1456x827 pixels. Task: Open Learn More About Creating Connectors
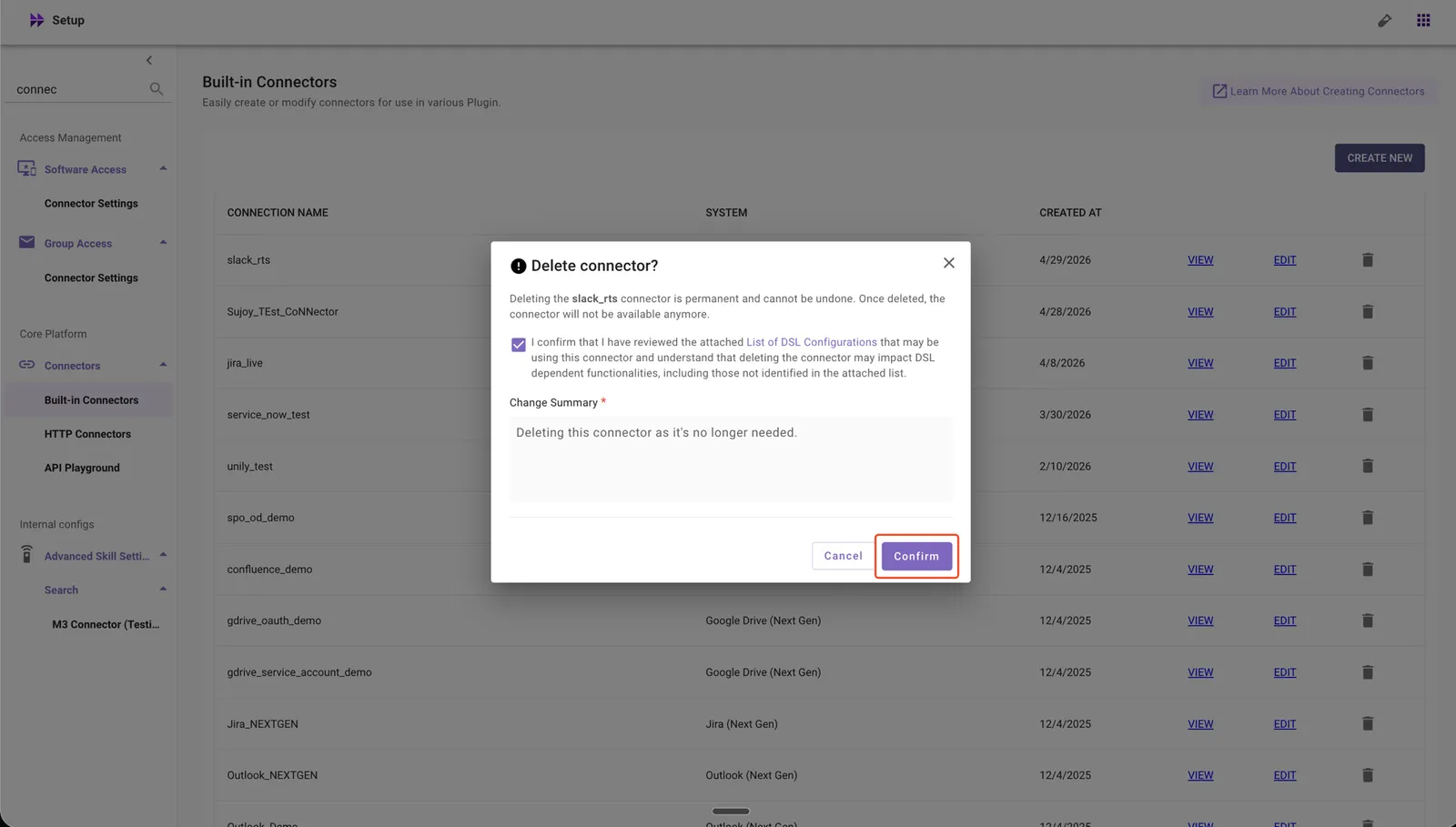[x=1319, y=91]
